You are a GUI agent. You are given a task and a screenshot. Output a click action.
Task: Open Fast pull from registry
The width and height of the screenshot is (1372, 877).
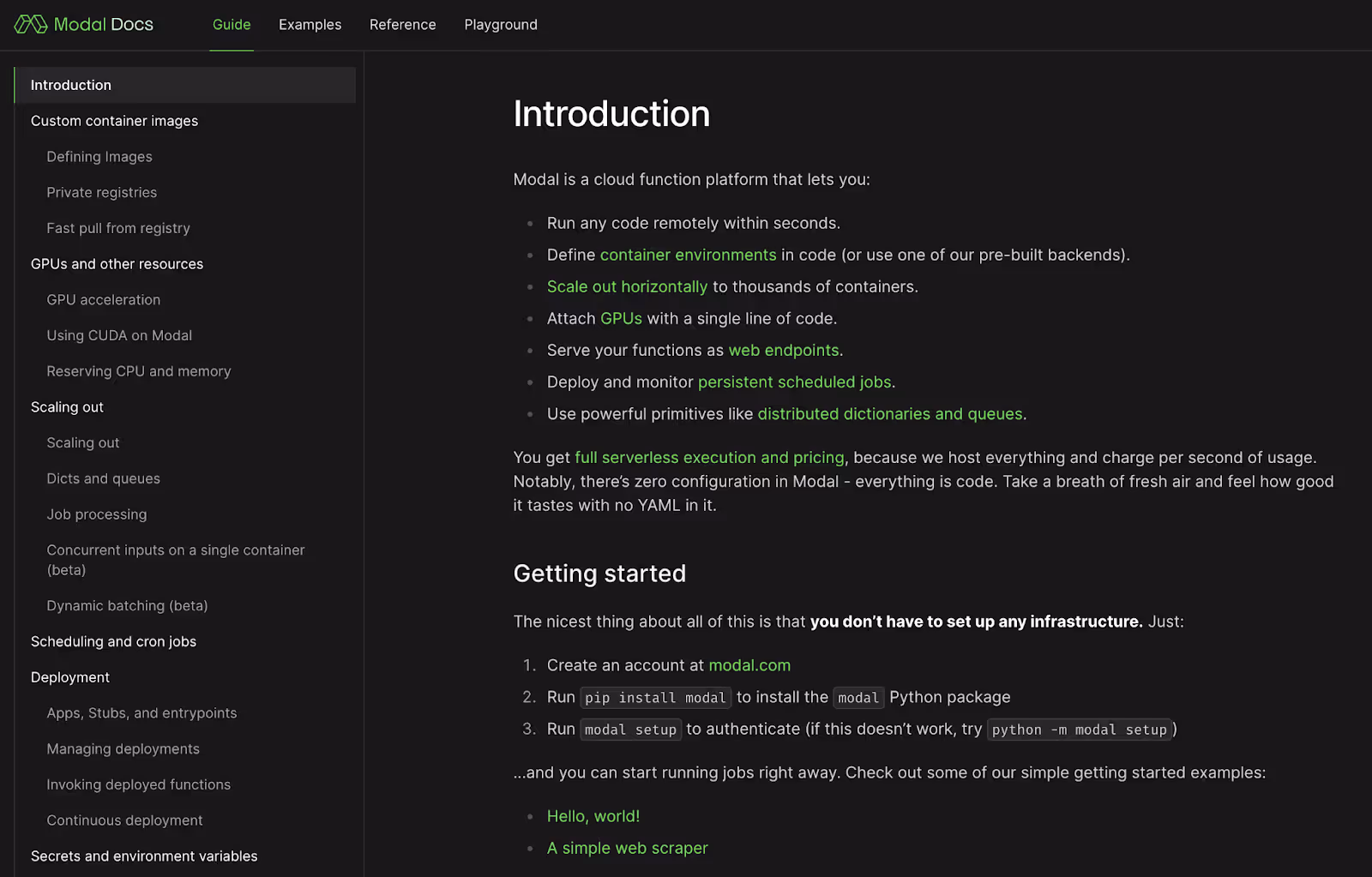118,228
